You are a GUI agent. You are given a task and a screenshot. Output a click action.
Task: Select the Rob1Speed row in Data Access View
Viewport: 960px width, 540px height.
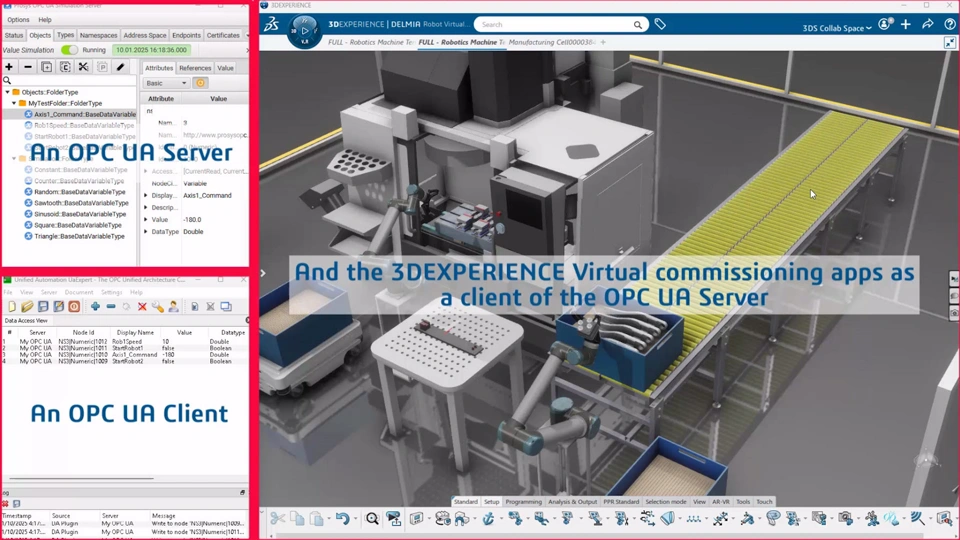[x=124, y=342]
